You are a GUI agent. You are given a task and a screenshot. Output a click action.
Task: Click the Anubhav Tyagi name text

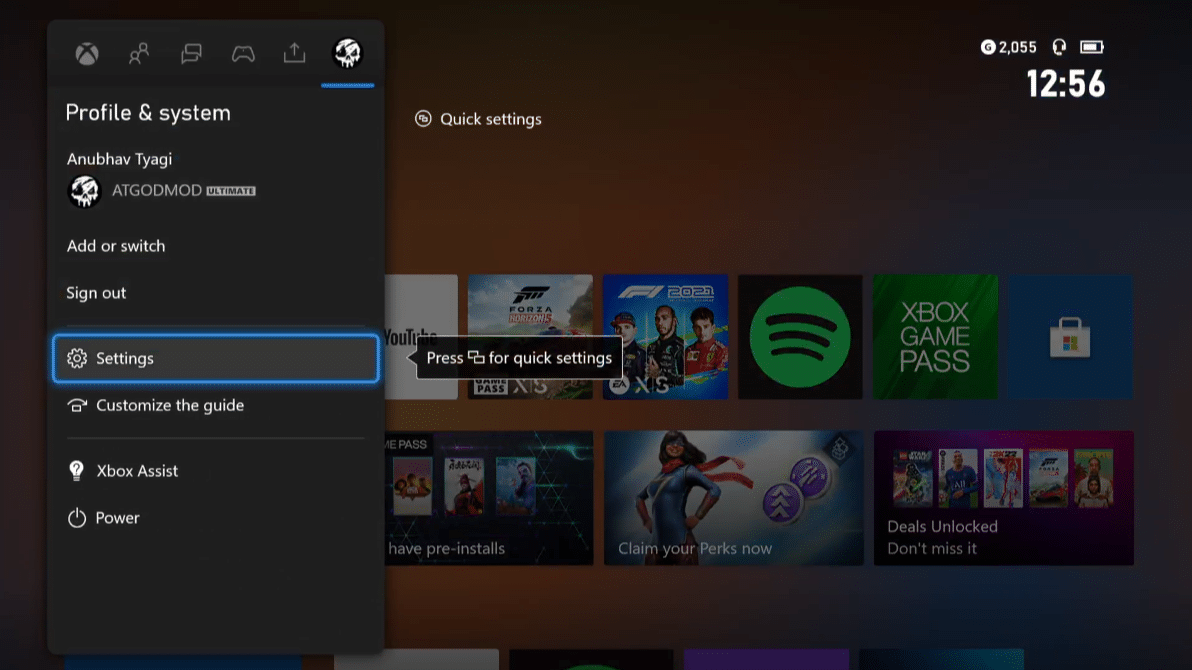(x=119, y=159)
